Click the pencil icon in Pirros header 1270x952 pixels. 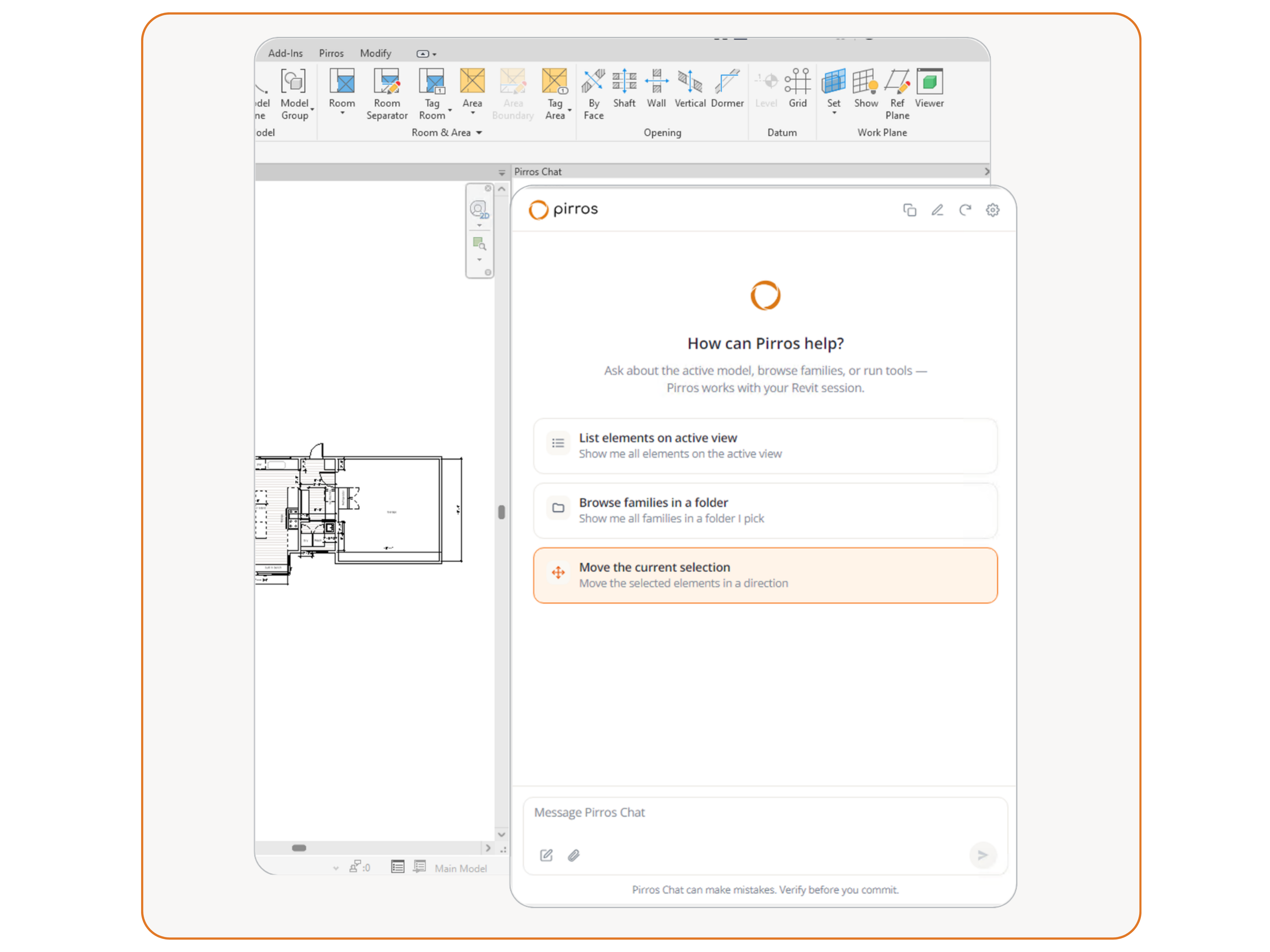(x=937, y=210)
